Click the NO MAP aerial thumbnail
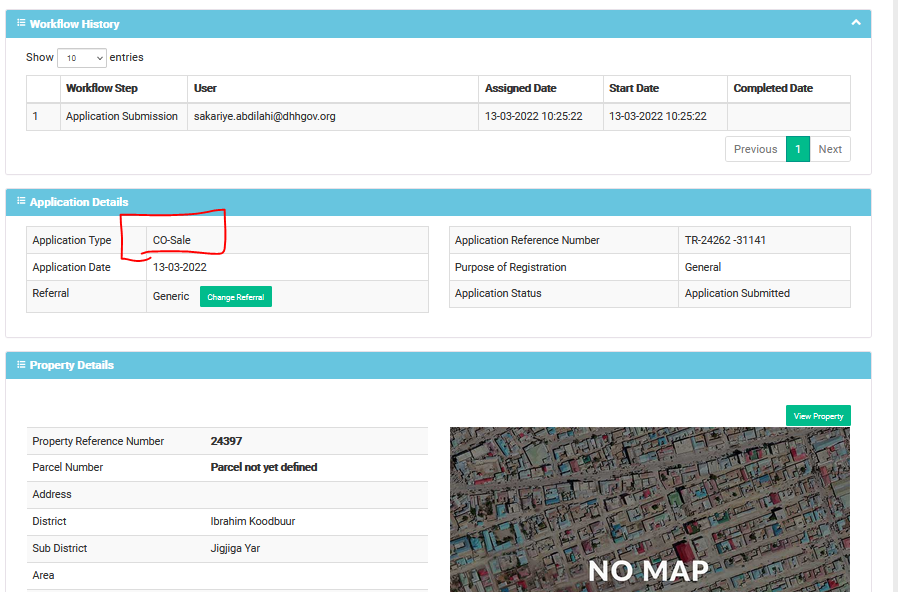Image resolution: width=898 pixels, height=592 pixels. [x=649, y=510]
